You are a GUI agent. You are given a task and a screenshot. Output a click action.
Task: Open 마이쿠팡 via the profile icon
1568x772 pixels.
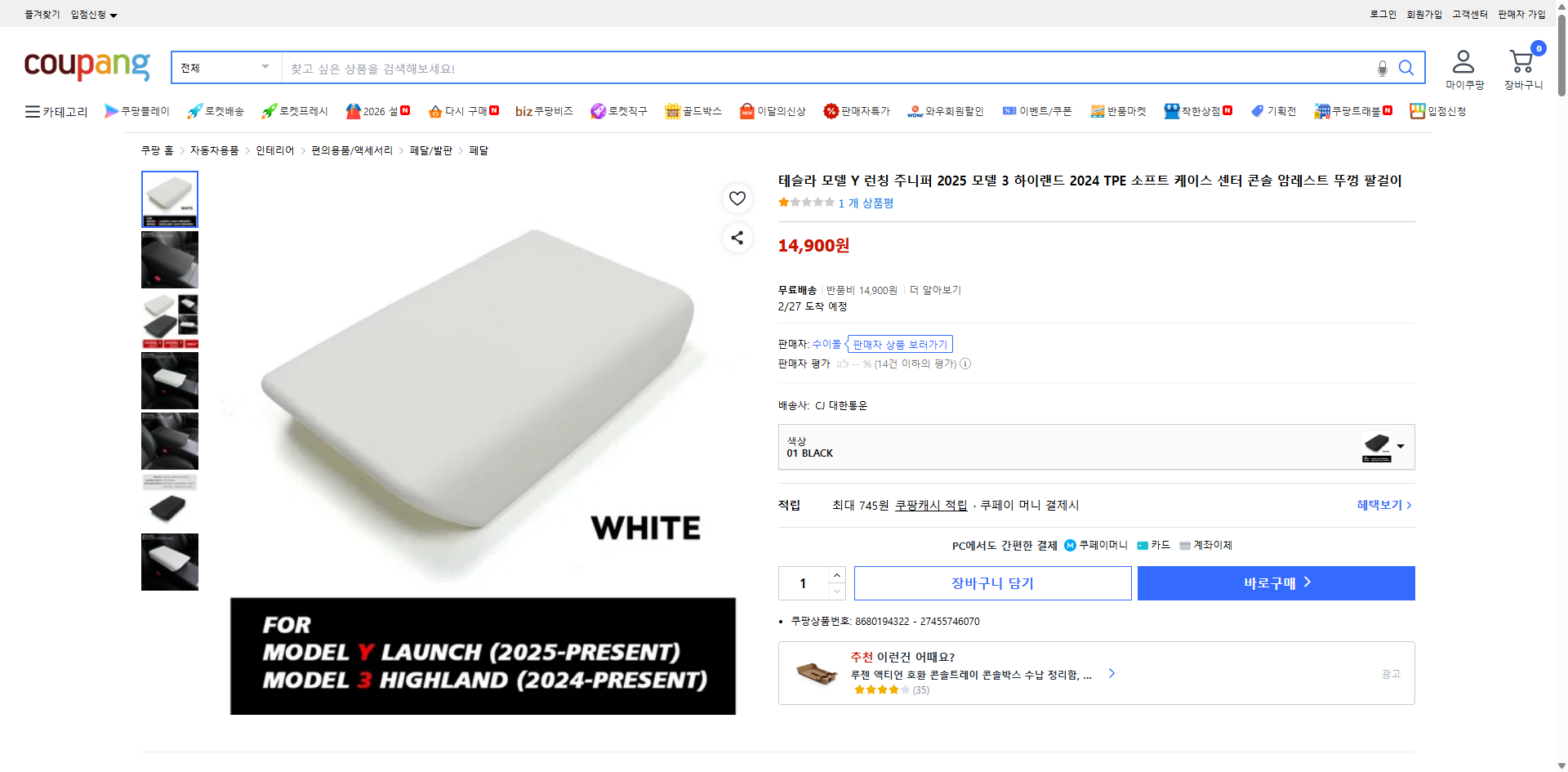[1464, 60]
